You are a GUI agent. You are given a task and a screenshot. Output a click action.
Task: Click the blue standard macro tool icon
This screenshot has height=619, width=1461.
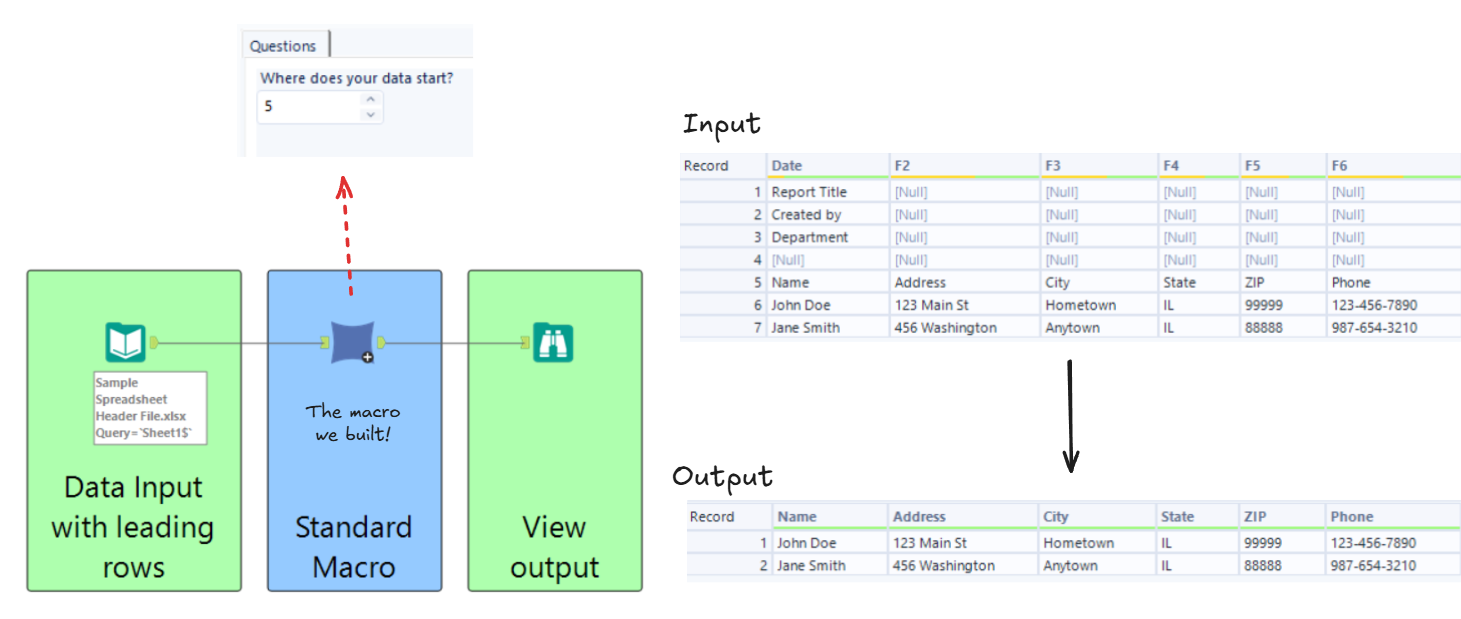351,342
